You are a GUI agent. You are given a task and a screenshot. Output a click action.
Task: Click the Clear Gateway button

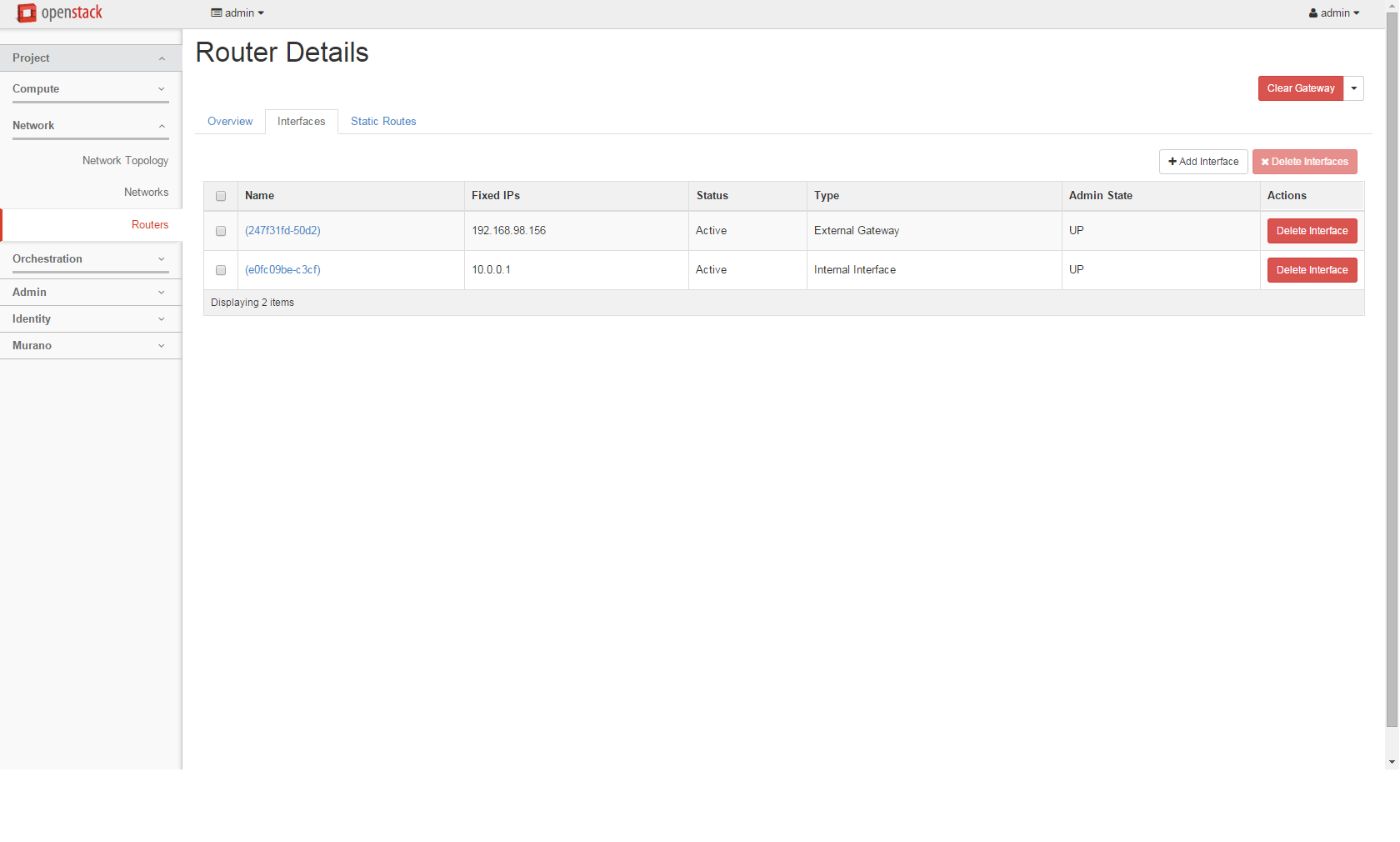click(1301, 88)
